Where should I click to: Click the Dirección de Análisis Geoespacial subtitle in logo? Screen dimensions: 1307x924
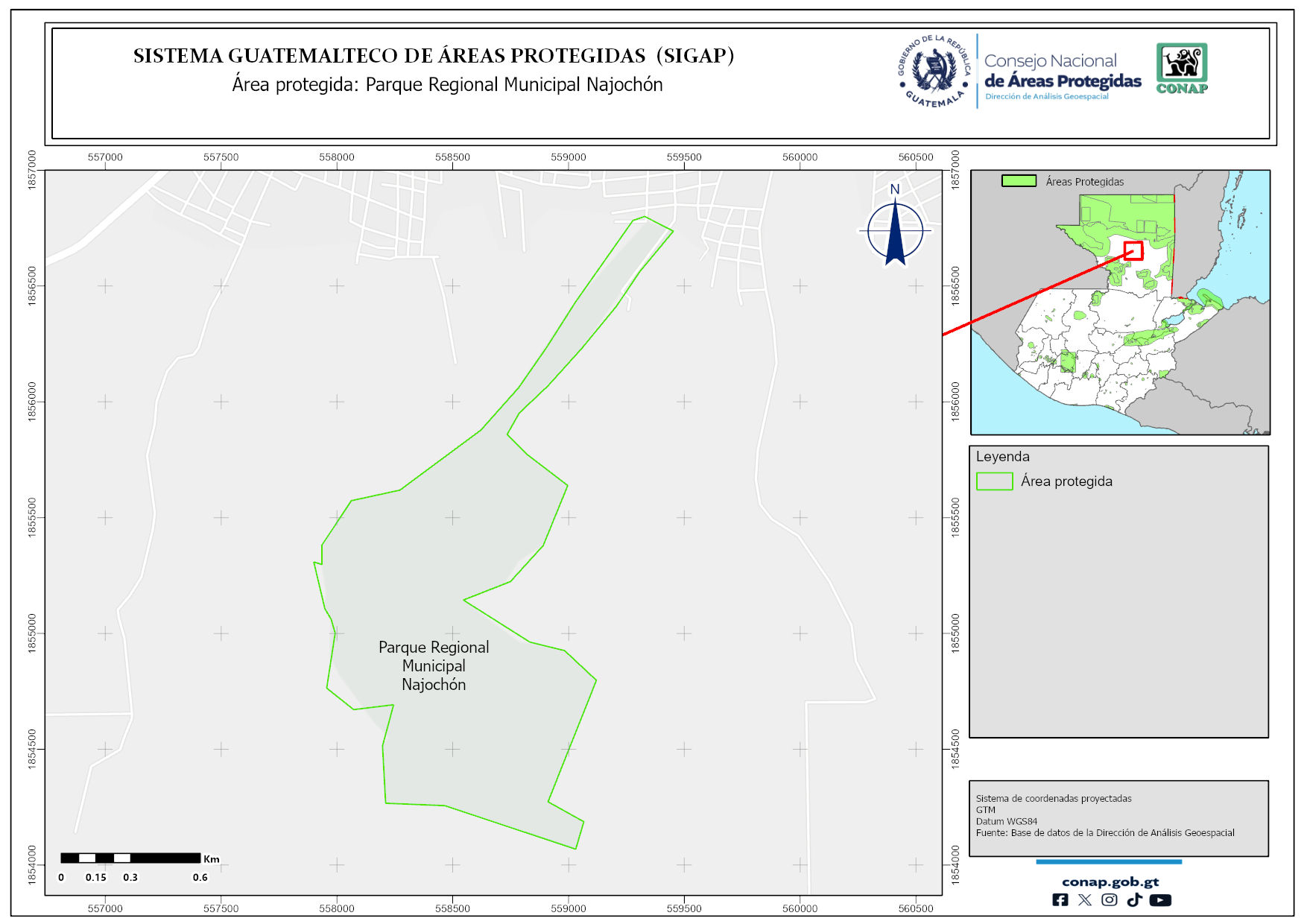(x=1046, y=97)
